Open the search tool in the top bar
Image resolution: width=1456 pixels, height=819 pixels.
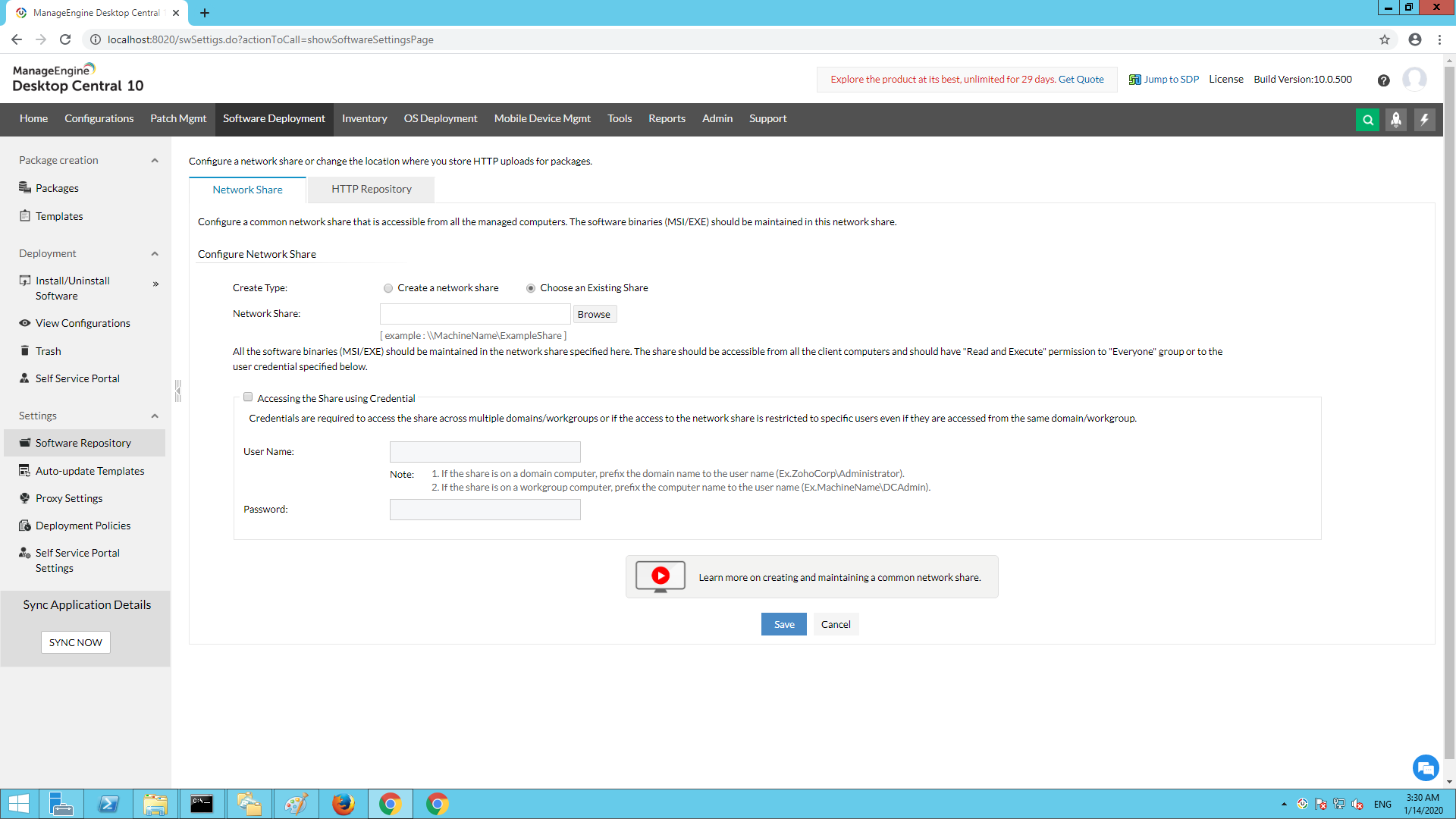point(1367,119)
